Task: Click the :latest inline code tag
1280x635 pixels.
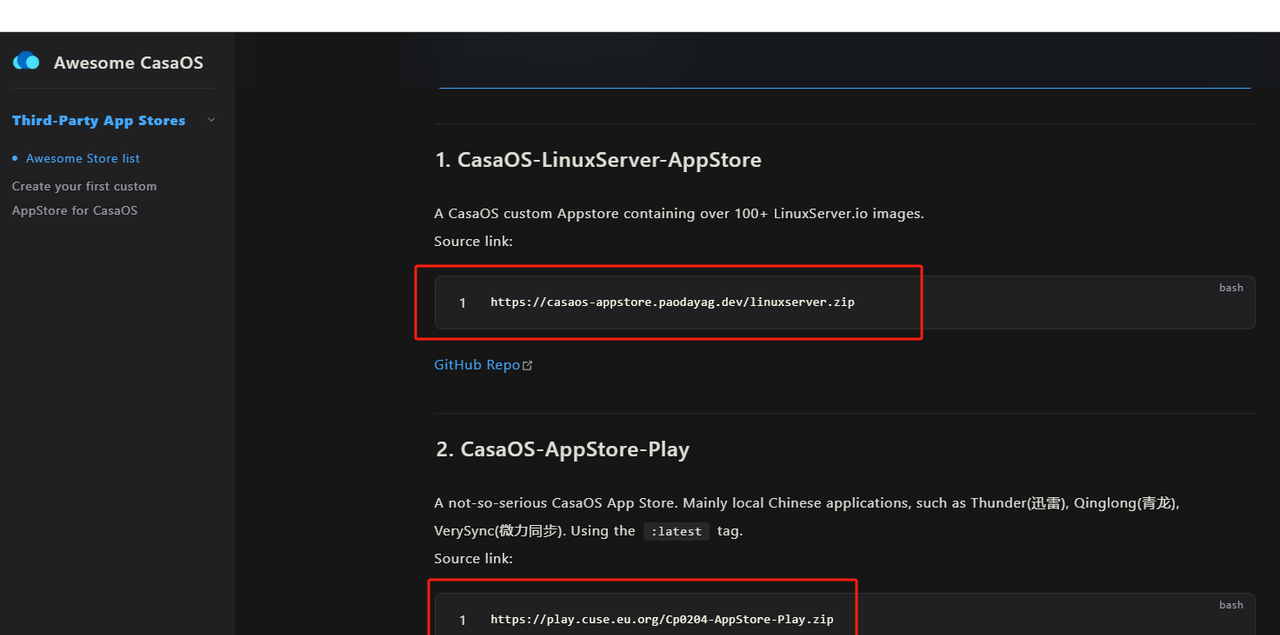Action: pos(676,532)
